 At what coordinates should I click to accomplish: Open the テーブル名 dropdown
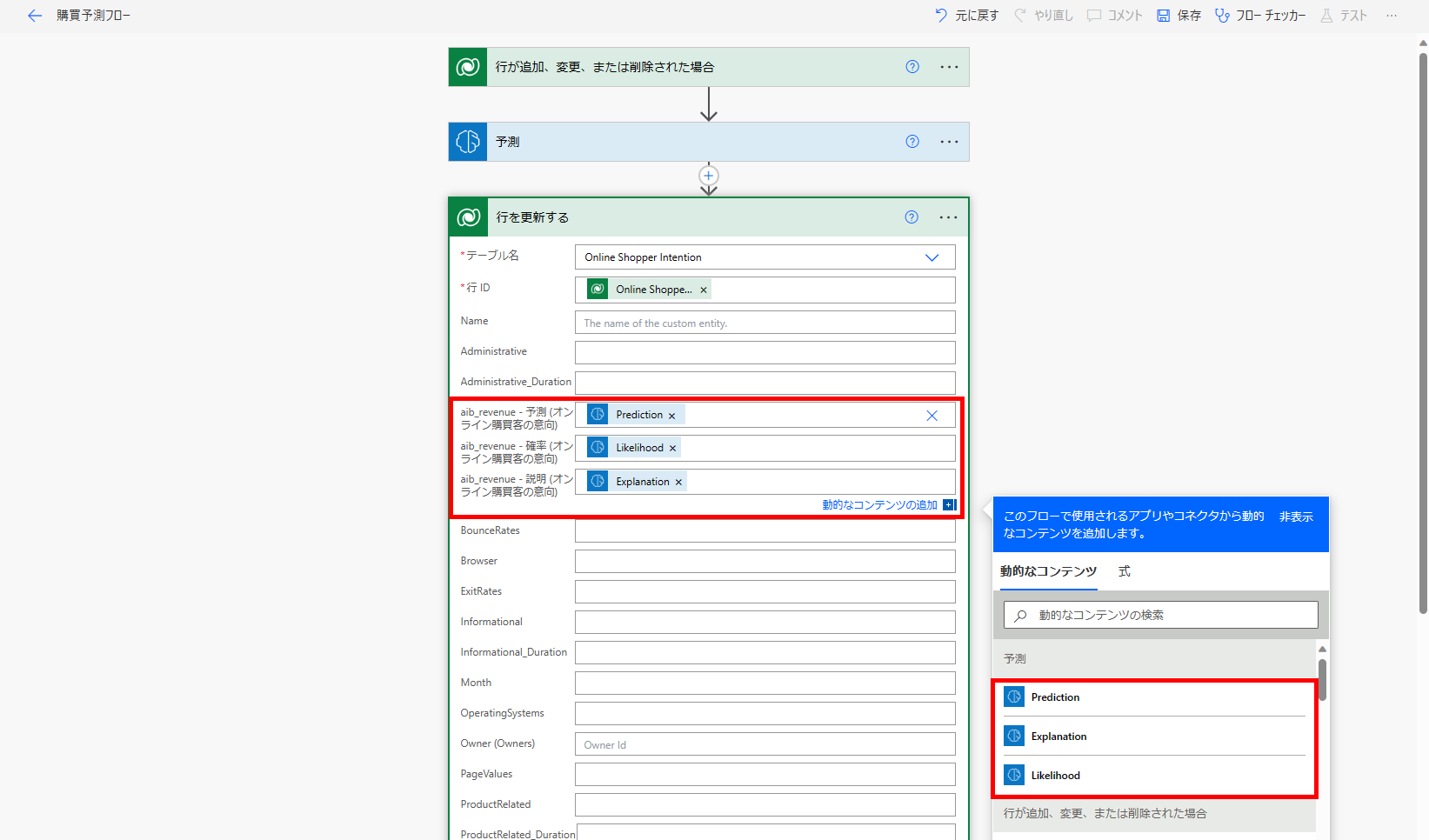pyautogui.click(x=765, y=257)
